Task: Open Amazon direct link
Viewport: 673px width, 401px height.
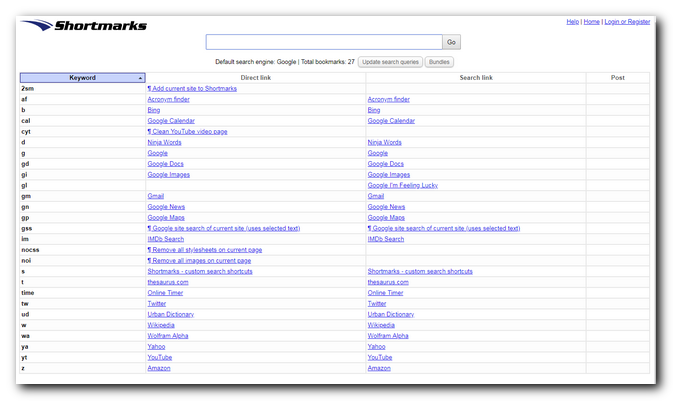Action: pos(159,368)
